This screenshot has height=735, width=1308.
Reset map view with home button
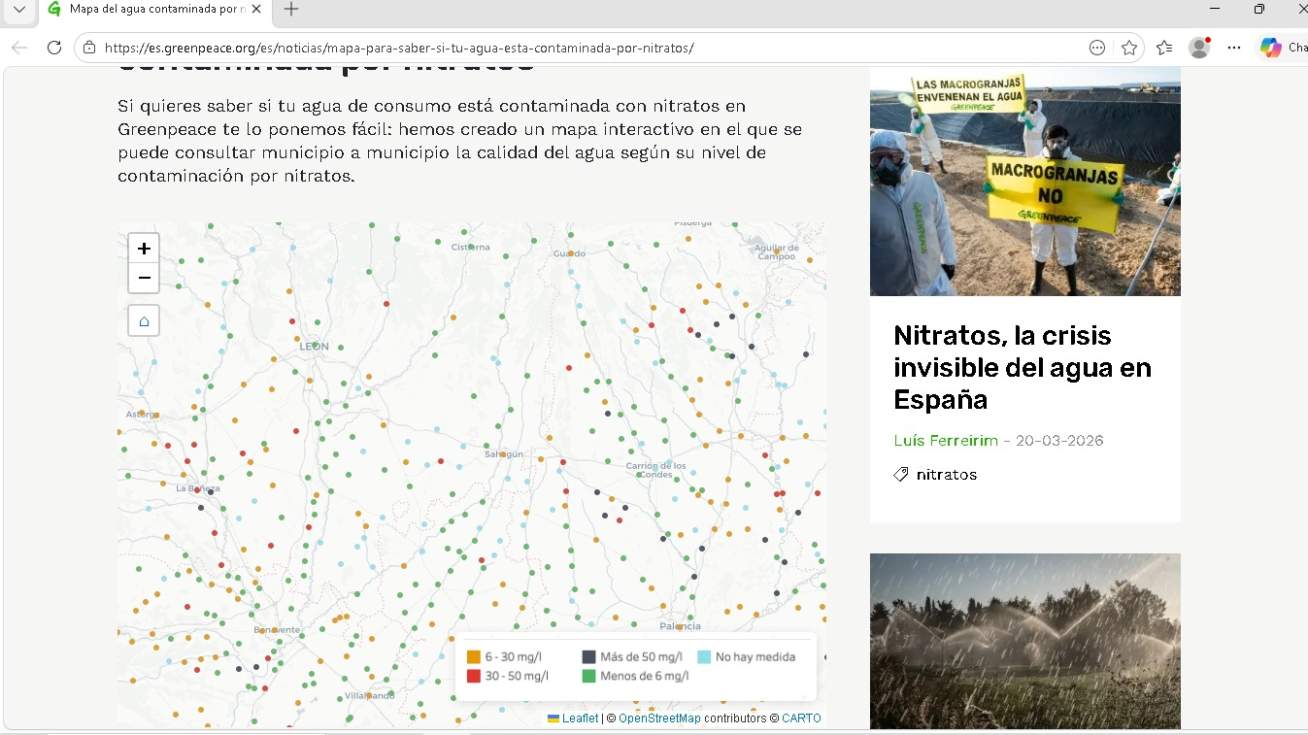click(x=144, y=321)
